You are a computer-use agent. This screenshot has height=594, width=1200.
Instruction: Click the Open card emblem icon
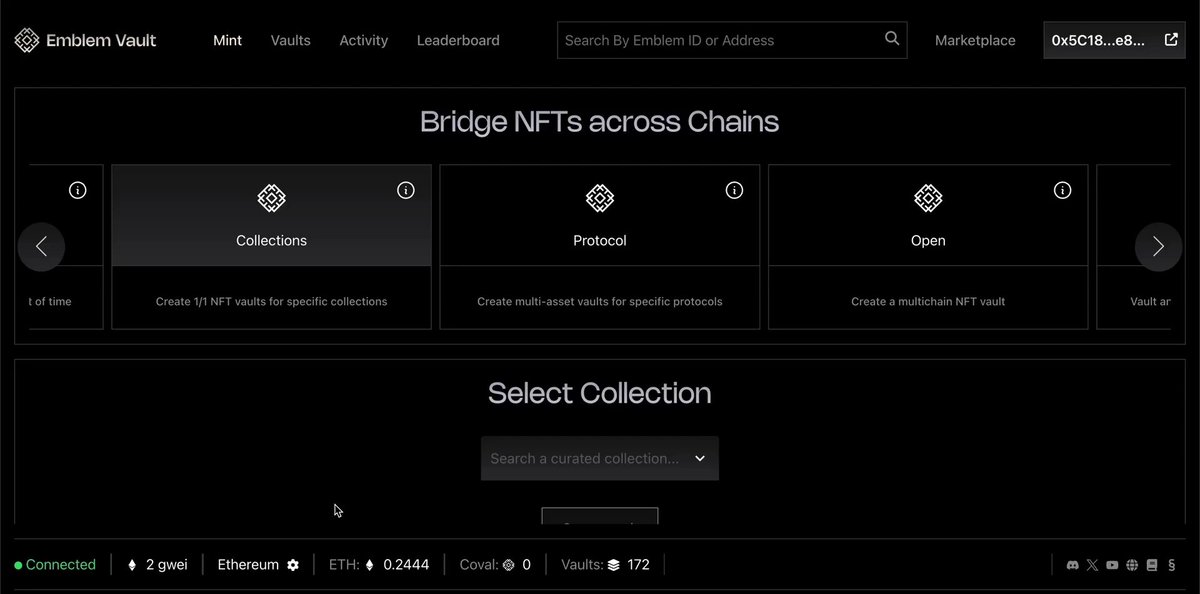pyautogui.click(x=928, y=198)
